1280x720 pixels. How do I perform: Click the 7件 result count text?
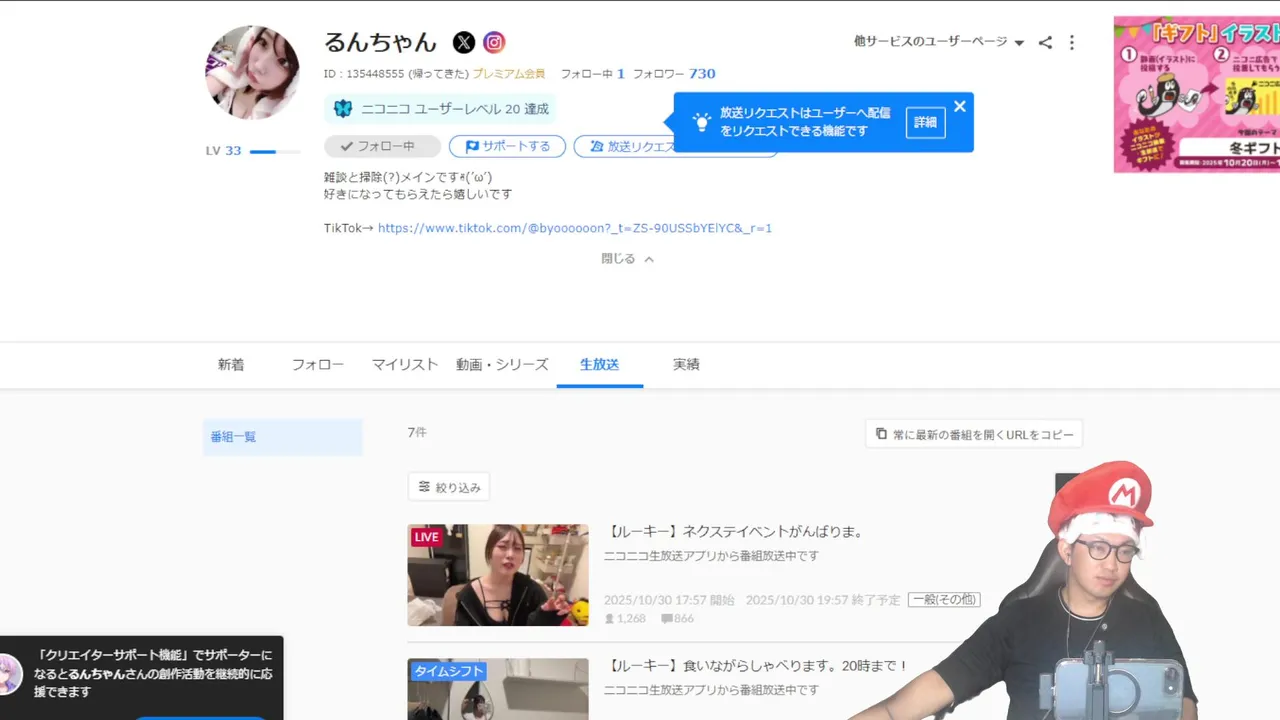tap(417, 432)
